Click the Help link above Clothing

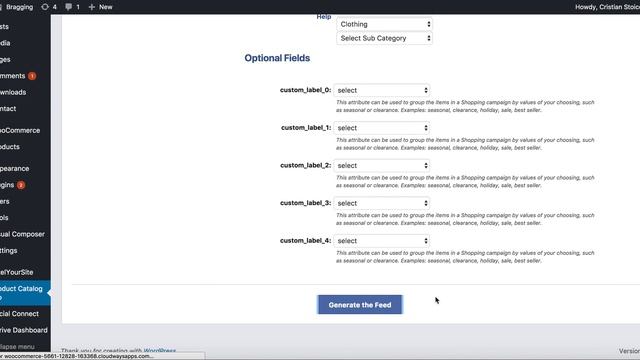coord(324,16)
